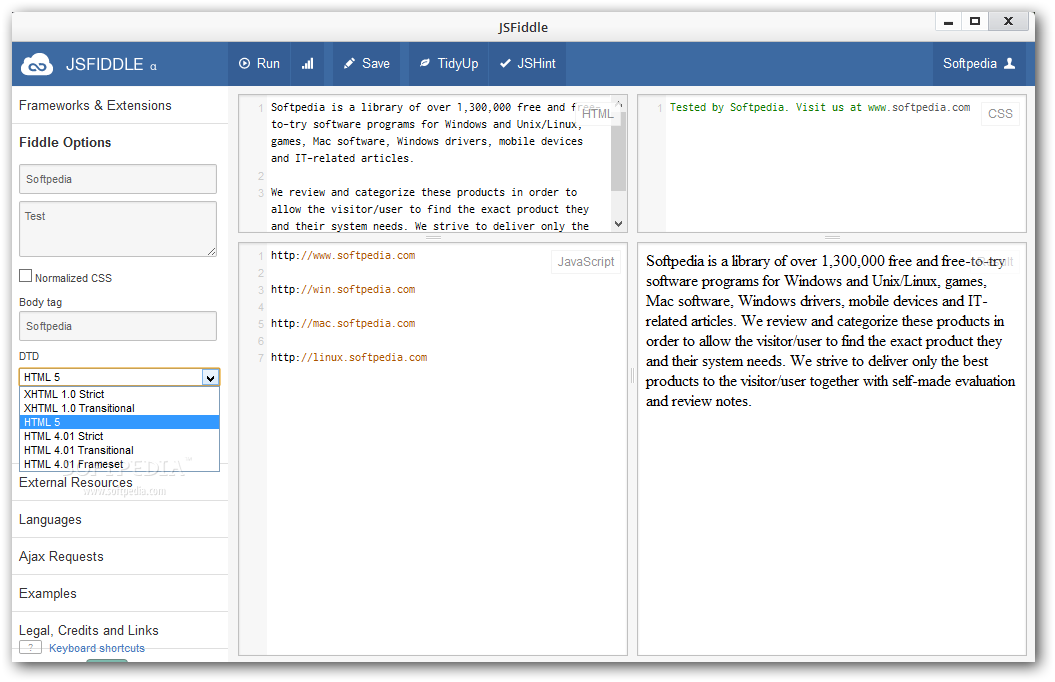The image size is (1055, 682).
Task: Click the http://mac.softpedia.com code line
Action: point(343,324)
